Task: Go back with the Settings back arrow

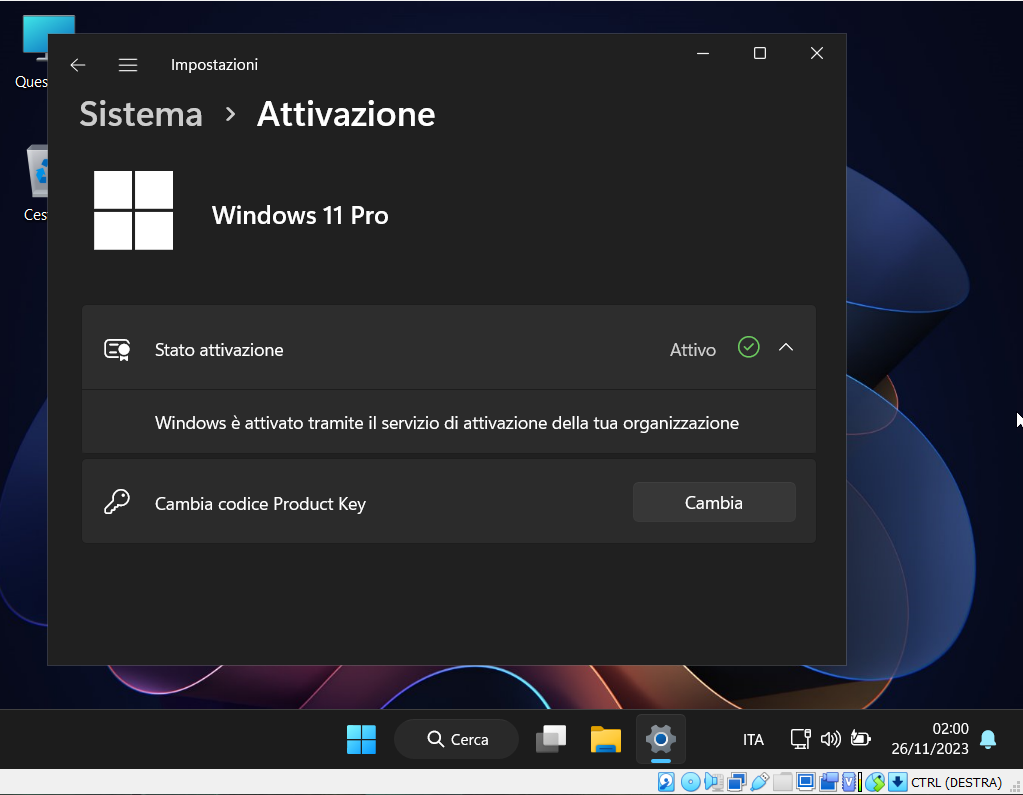Action: click(78, 65)
